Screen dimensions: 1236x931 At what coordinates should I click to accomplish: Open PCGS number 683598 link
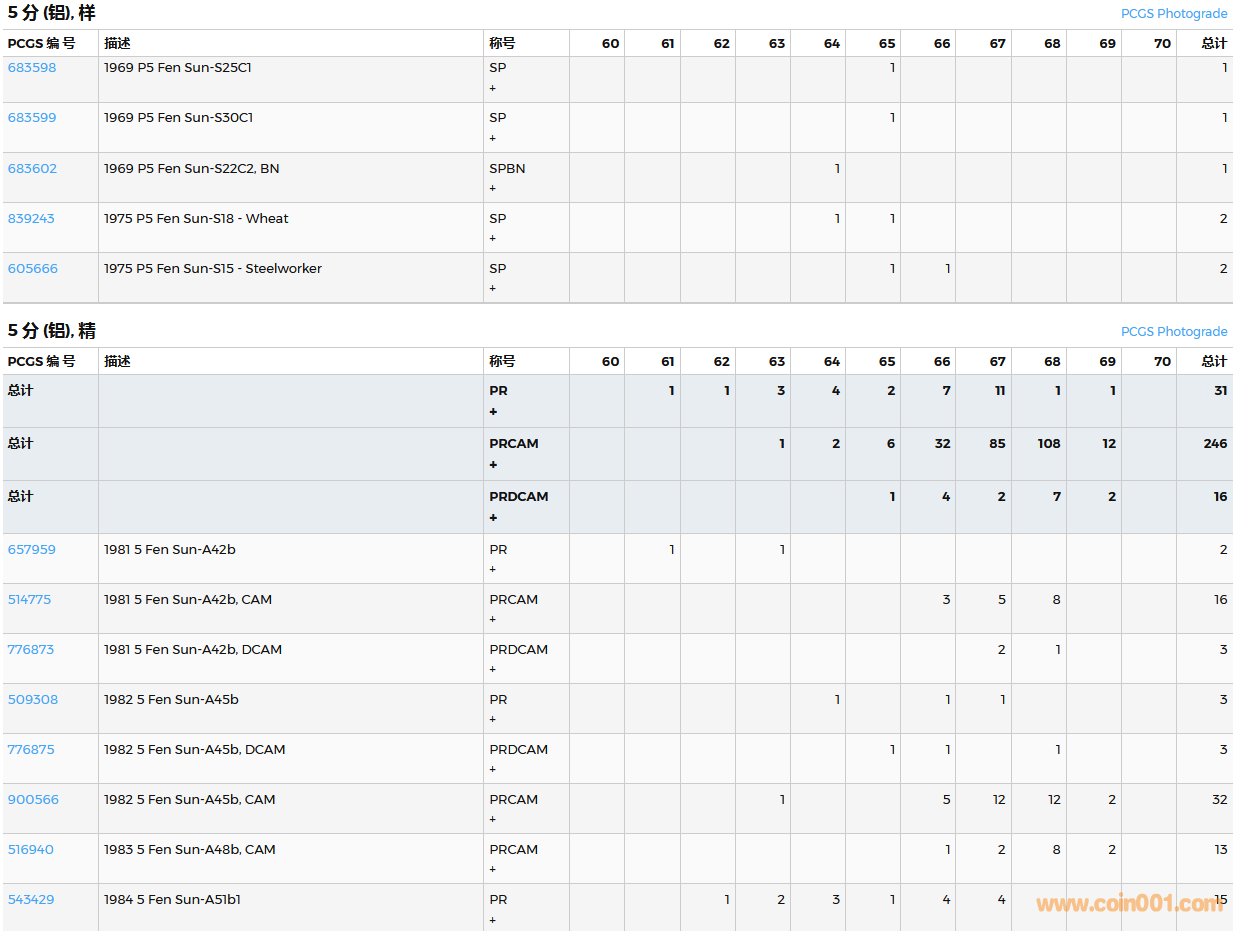(x=32, y=68)
